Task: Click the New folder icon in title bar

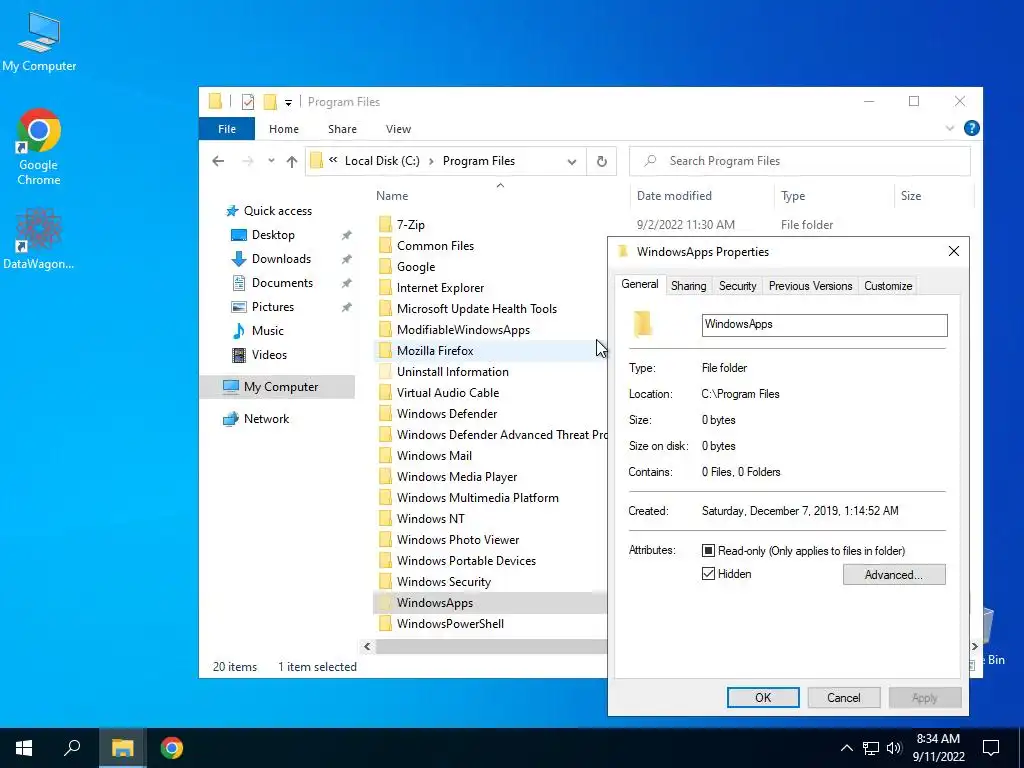Action: 270,102
